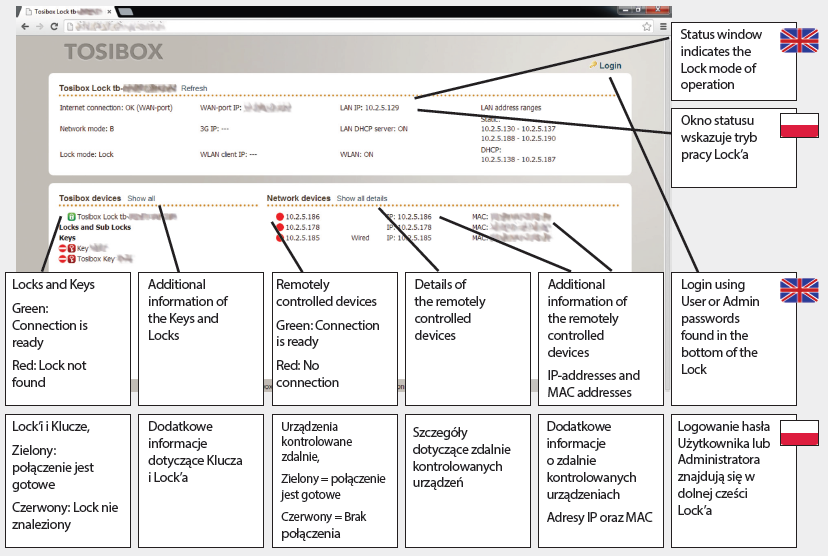
Task: Click the TOSIBOX logo
Action: [114, 52]
